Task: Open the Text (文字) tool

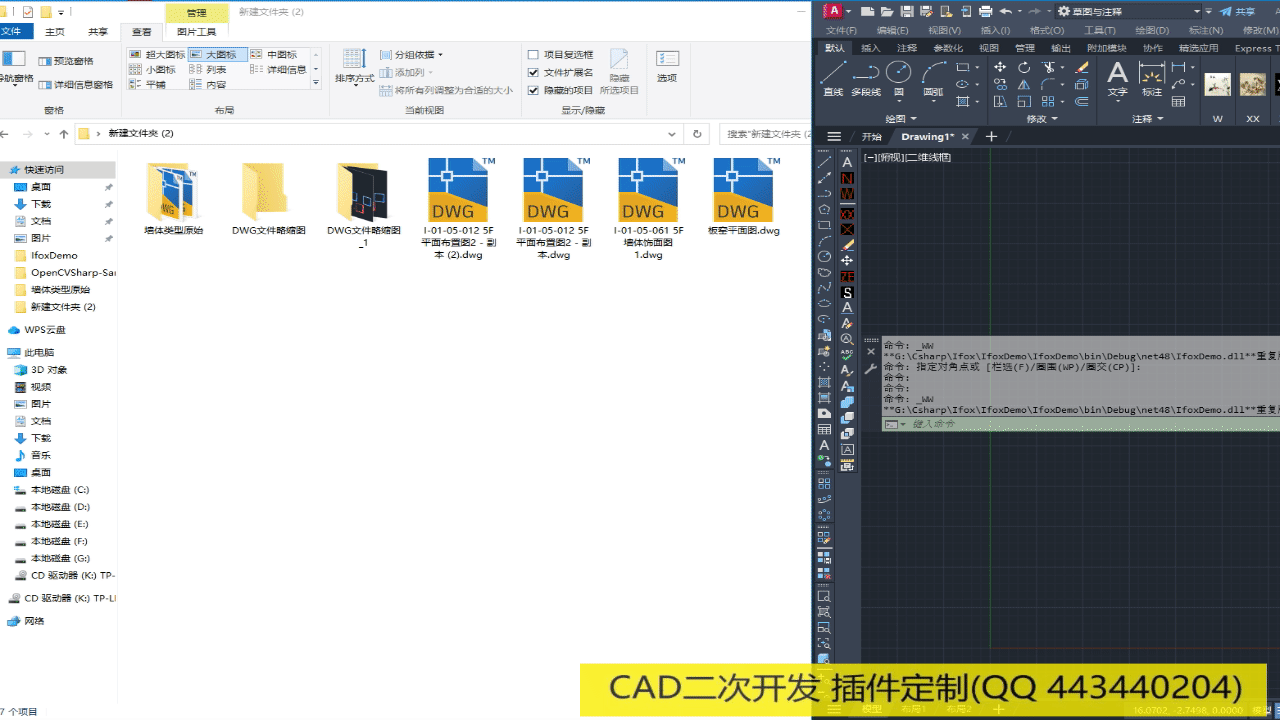Action: point(1117,78)
